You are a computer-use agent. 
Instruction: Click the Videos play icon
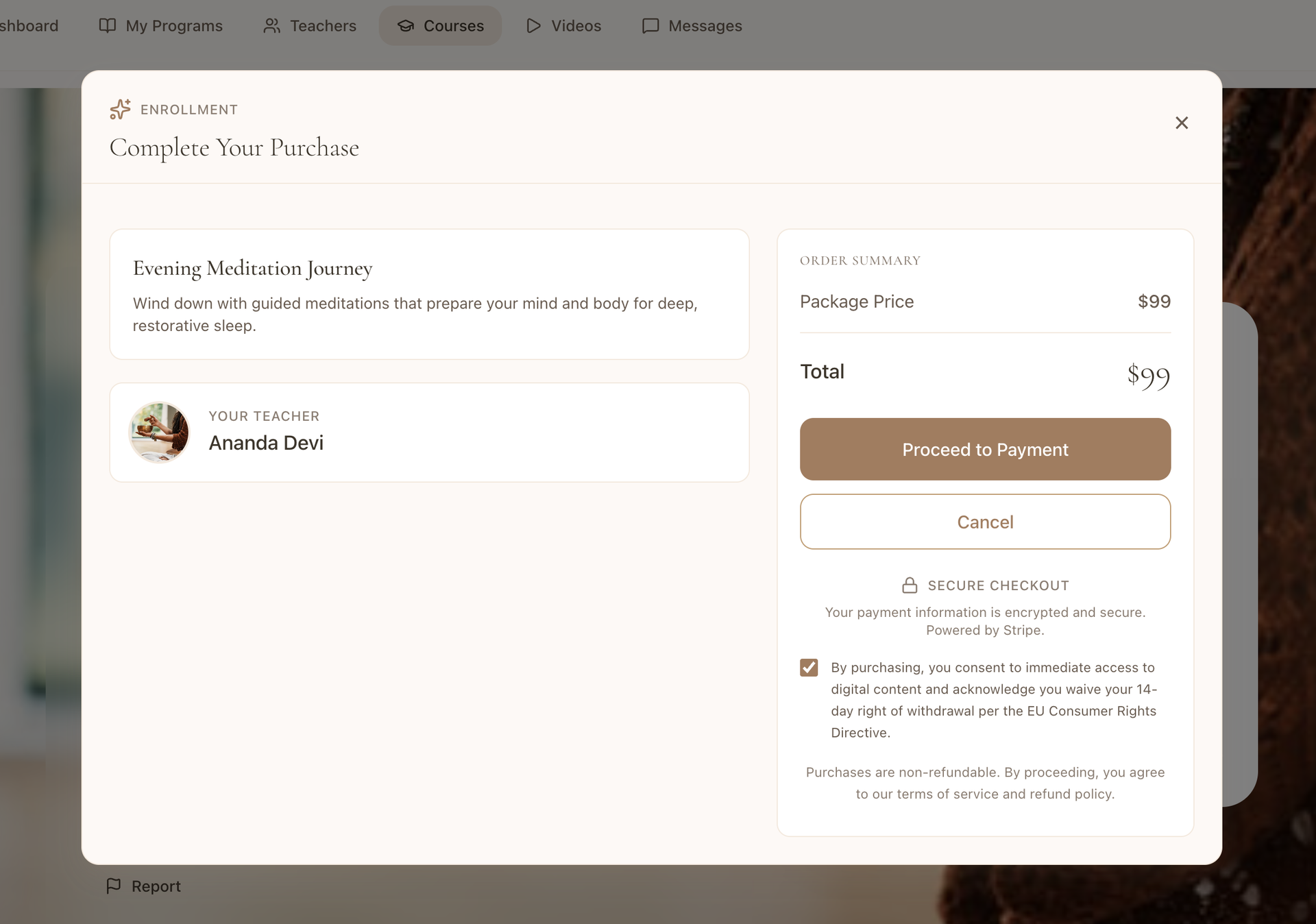[x=533, y=26]
